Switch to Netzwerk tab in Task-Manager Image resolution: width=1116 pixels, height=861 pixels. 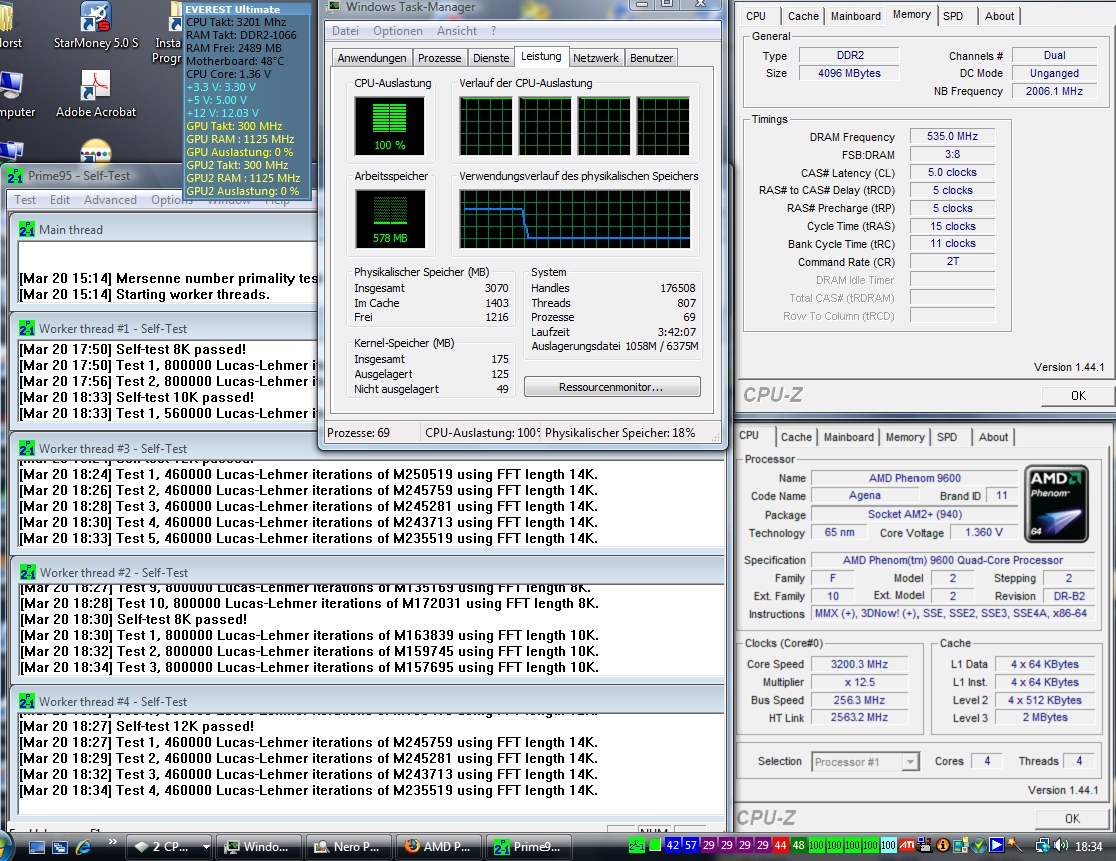[x=596, y=58]
